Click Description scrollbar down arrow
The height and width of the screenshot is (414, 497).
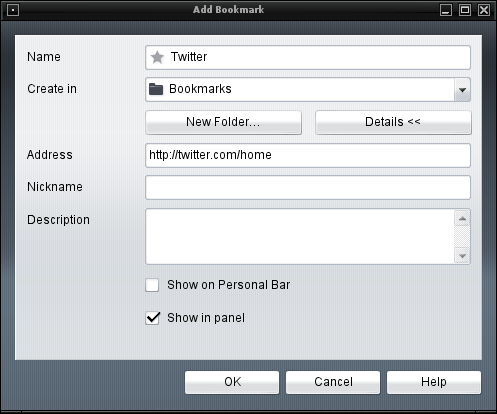tap(462, 256)
